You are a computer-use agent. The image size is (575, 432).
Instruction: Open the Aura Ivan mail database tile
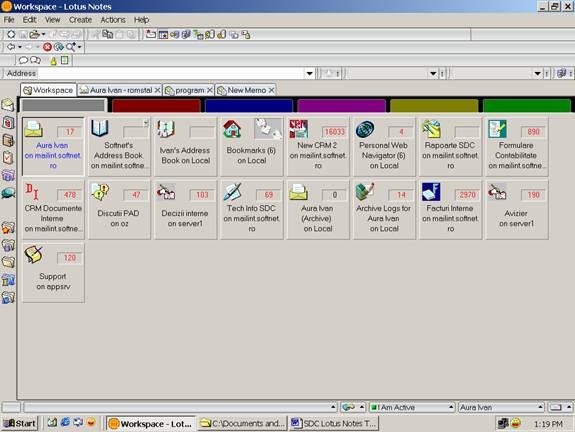tap(53, 147)
